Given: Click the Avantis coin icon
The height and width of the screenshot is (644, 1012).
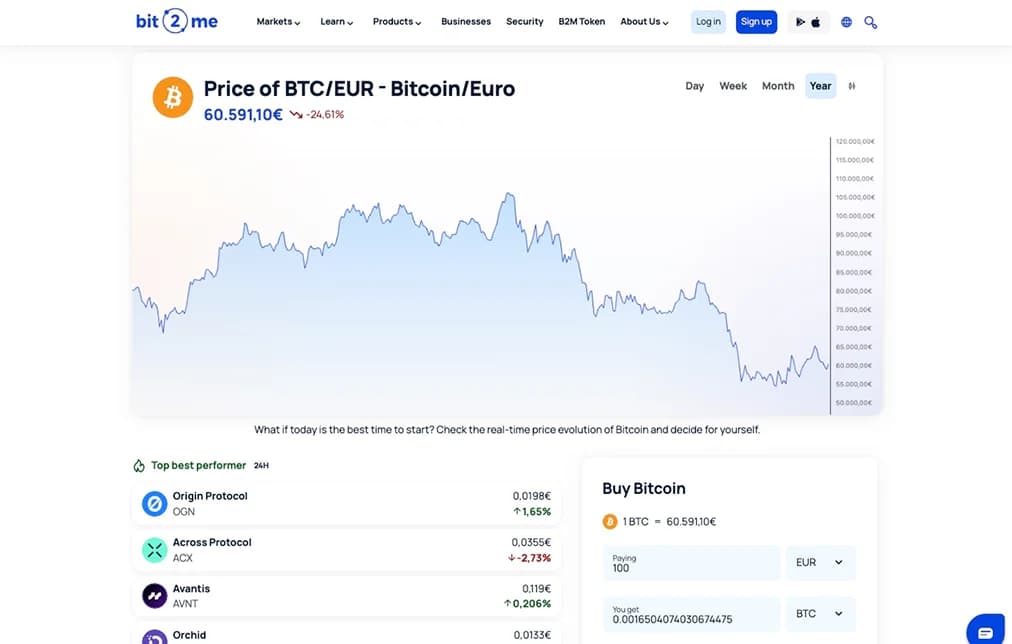Looking at the screenshot, I should pyautogui.click(x=154, y=596).
